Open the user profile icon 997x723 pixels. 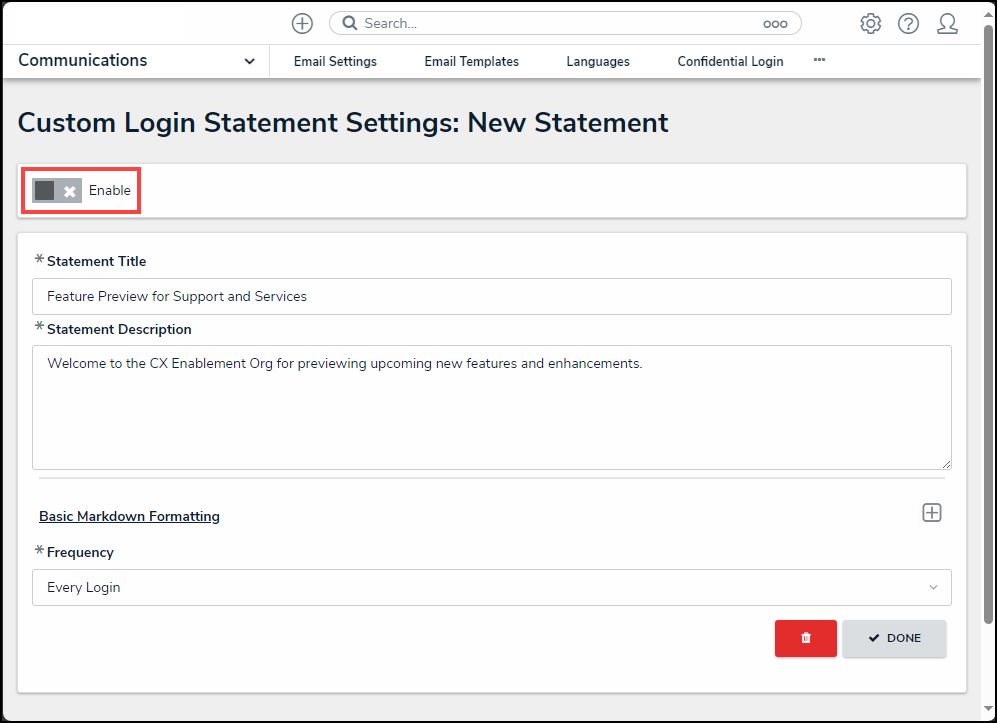tap(947, 24)
